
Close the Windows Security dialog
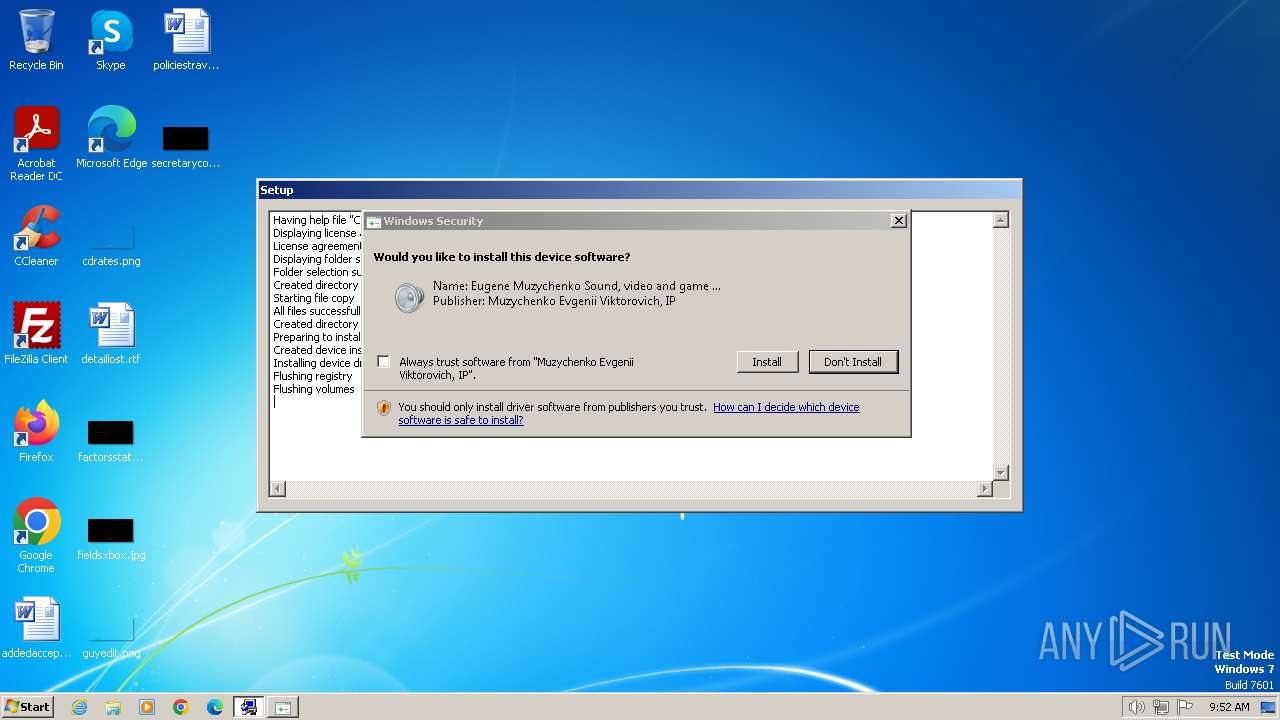[x=898, y=221]
